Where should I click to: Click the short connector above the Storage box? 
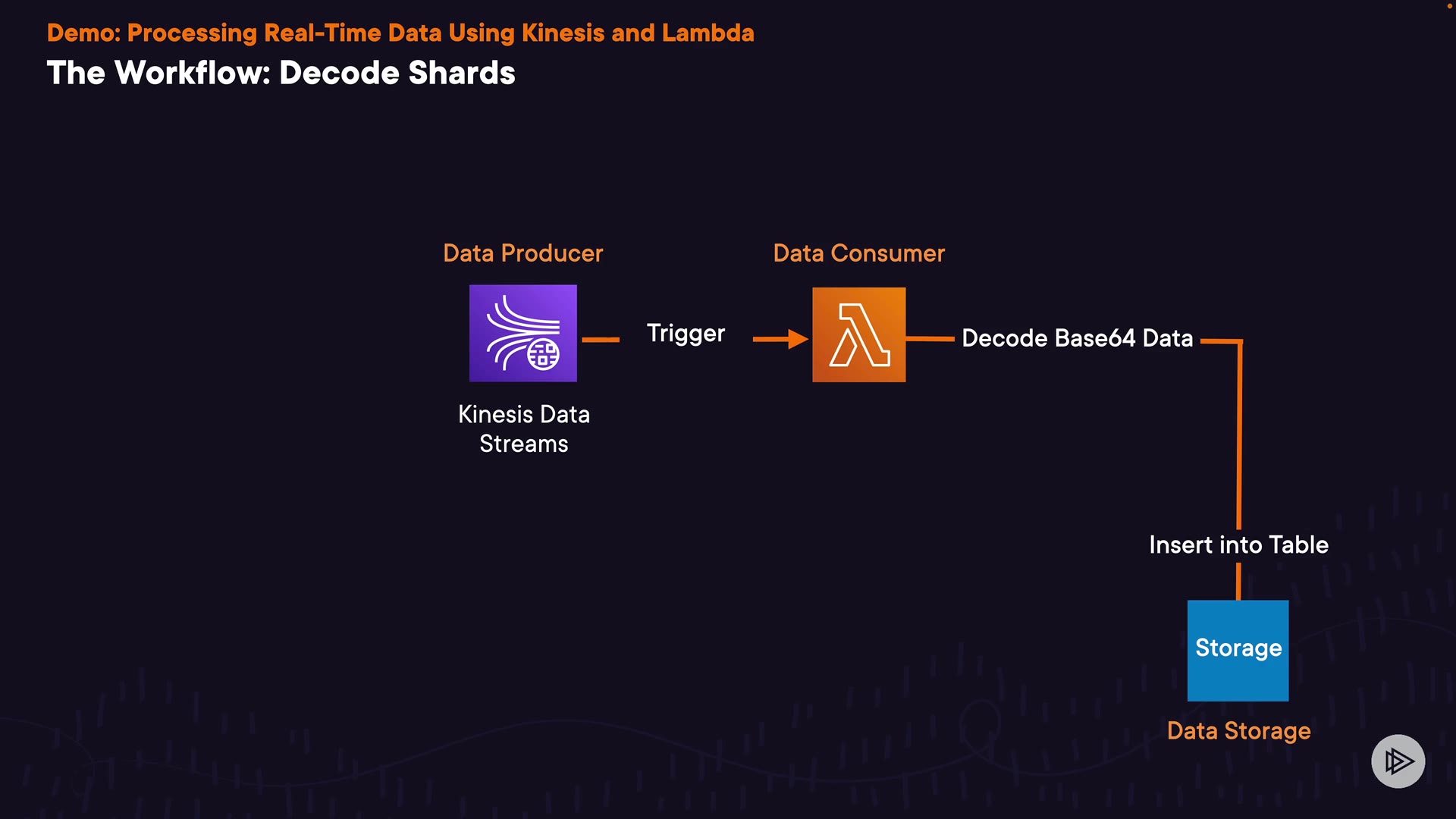[1238, 582]
